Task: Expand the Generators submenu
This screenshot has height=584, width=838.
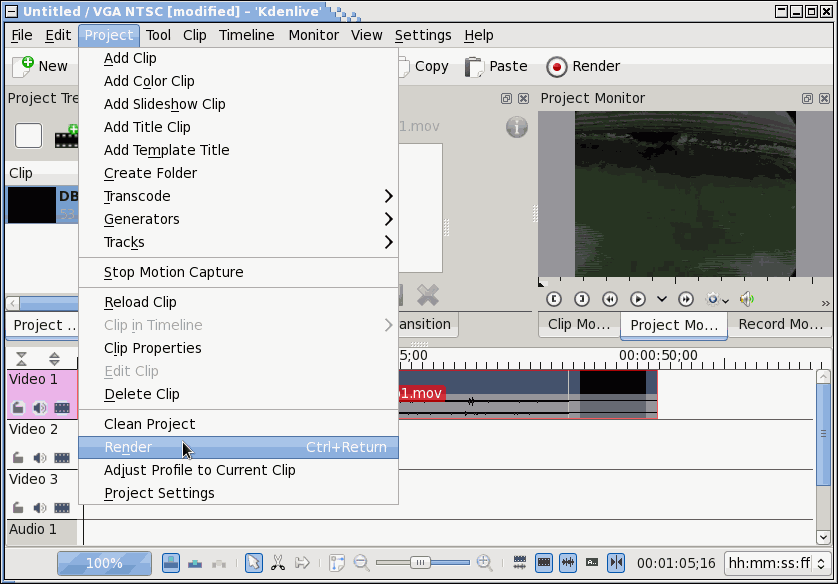Action: coord(238,219)
